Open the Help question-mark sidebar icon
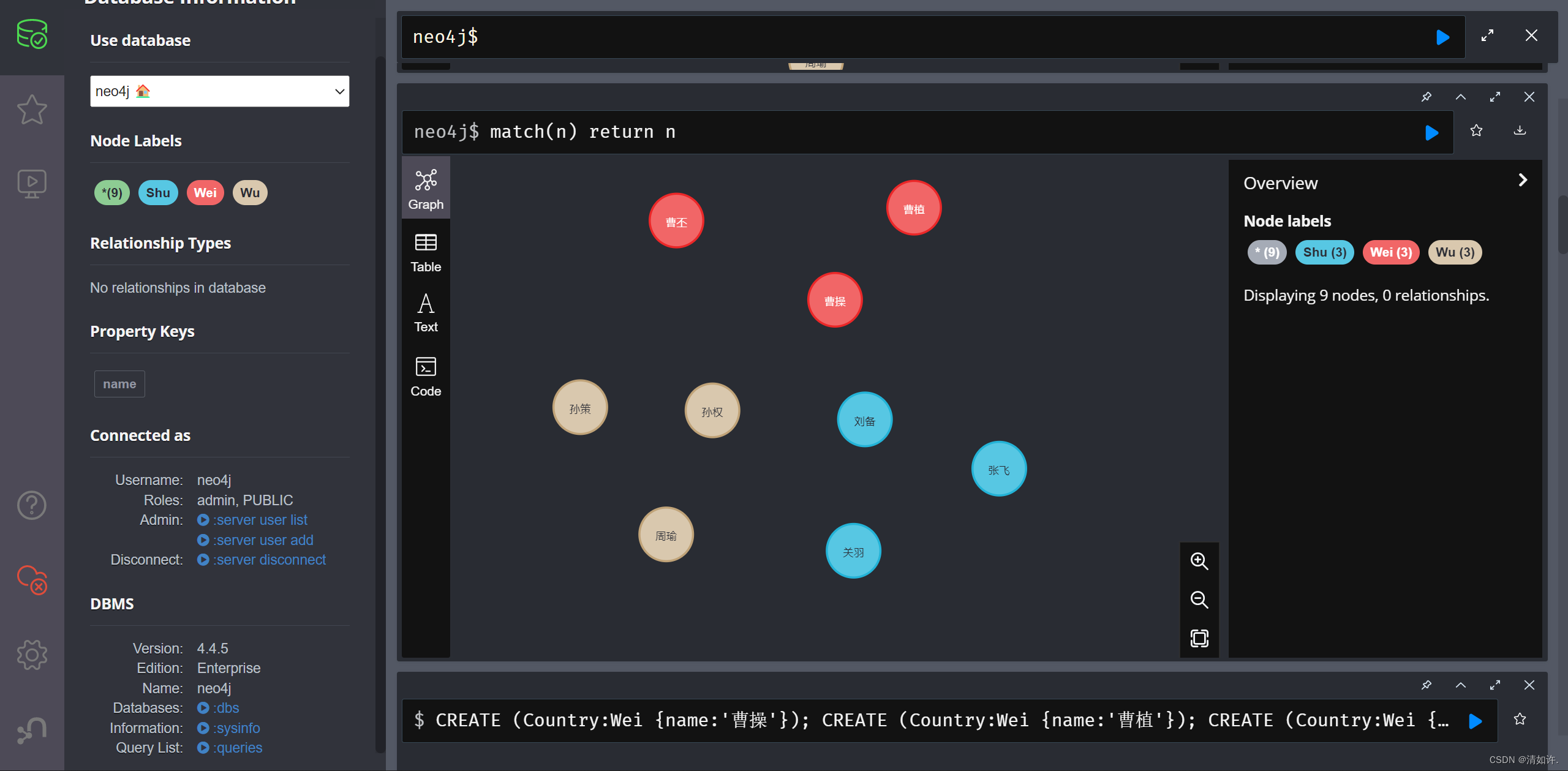Viewport: 1568px width, 771px height. pos(32,505)
